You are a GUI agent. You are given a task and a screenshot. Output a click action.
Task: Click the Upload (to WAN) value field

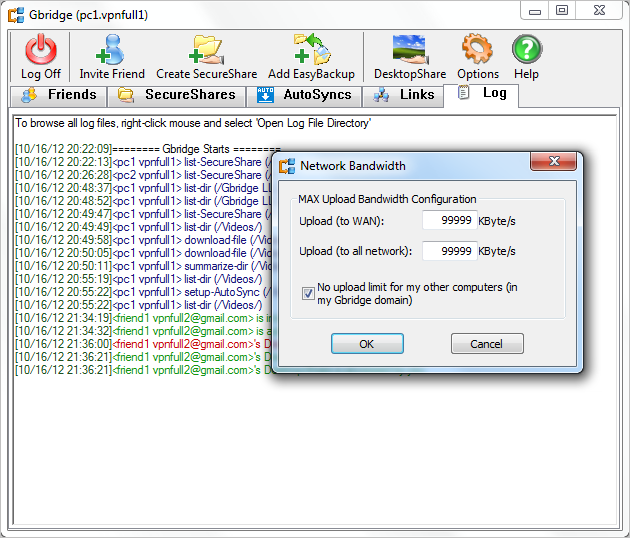click(x=450, y=220)
